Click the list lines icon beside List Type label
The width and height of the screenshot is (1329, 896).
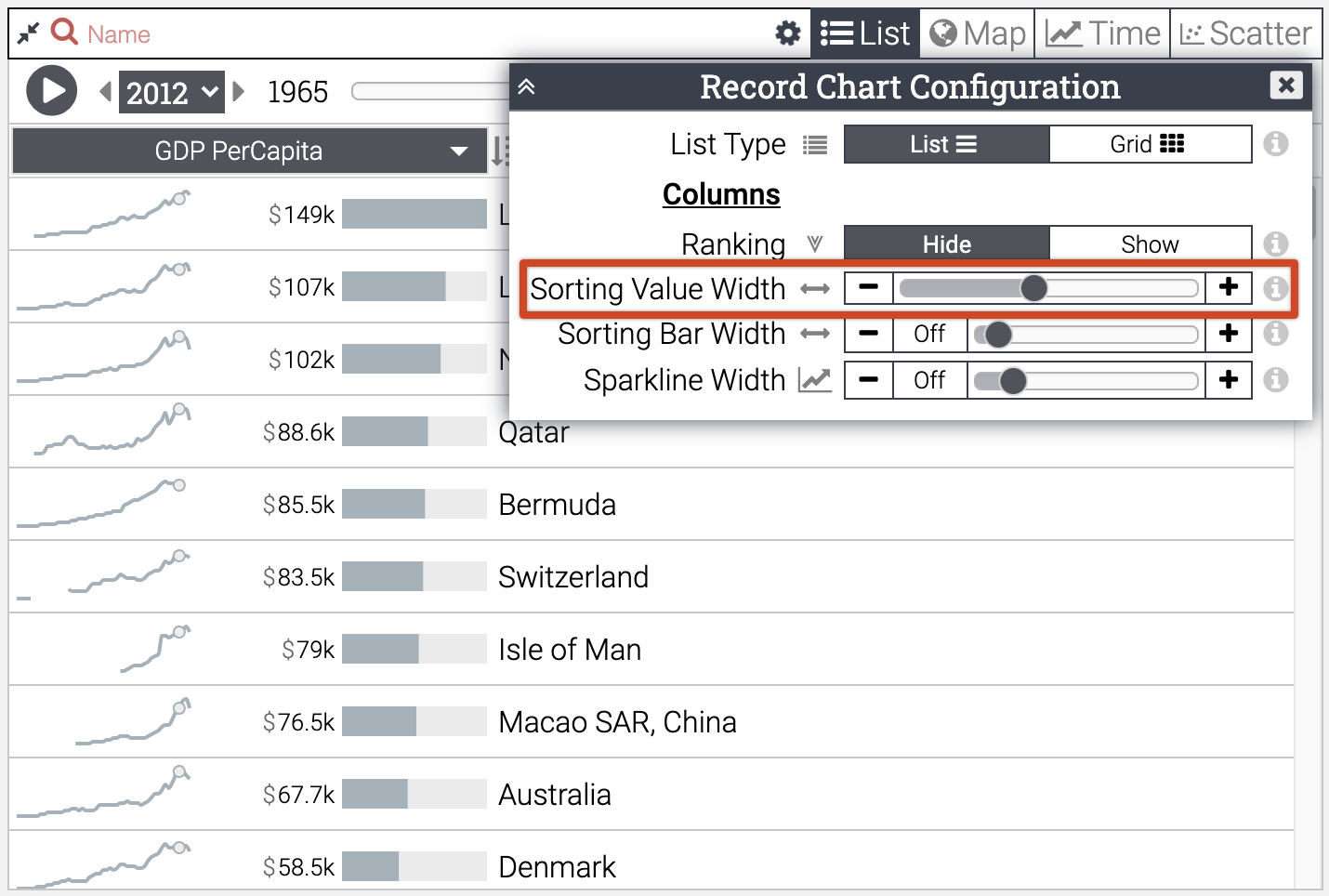tap(815, 145)
